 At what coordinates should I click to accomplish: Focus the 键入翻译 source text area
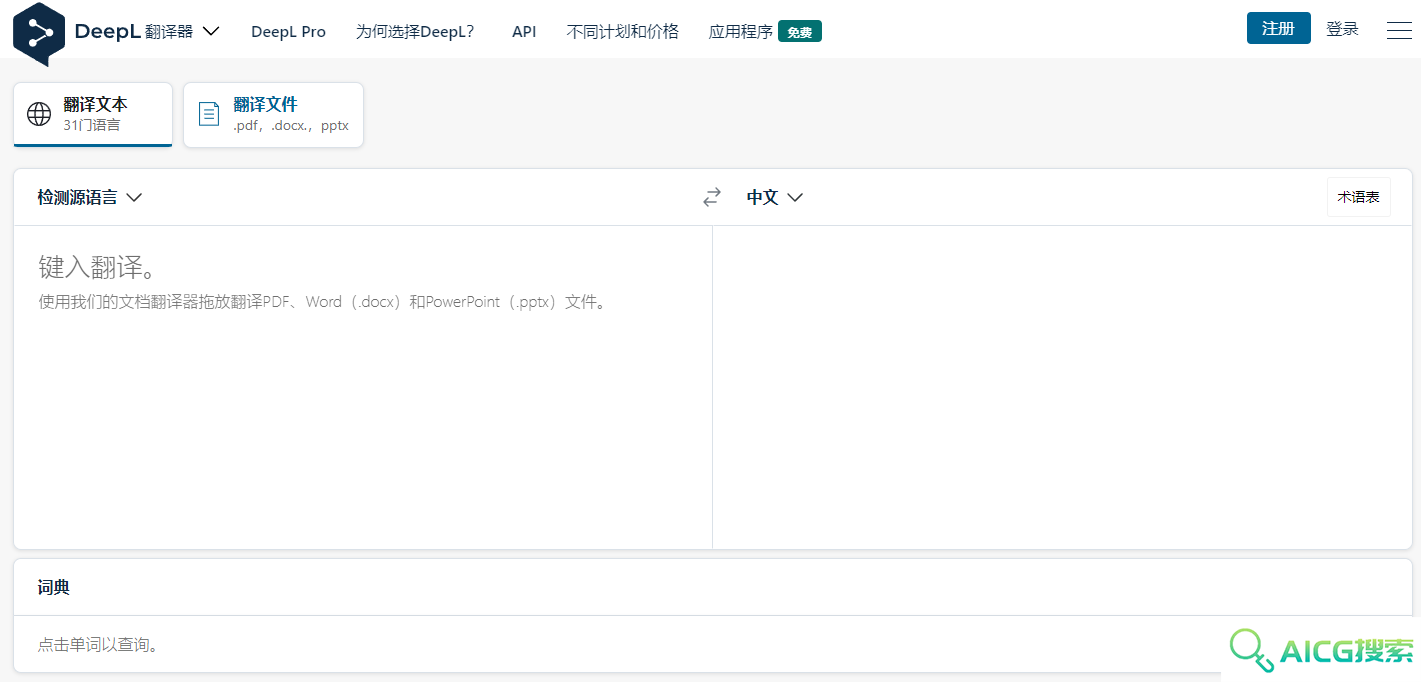363,387
